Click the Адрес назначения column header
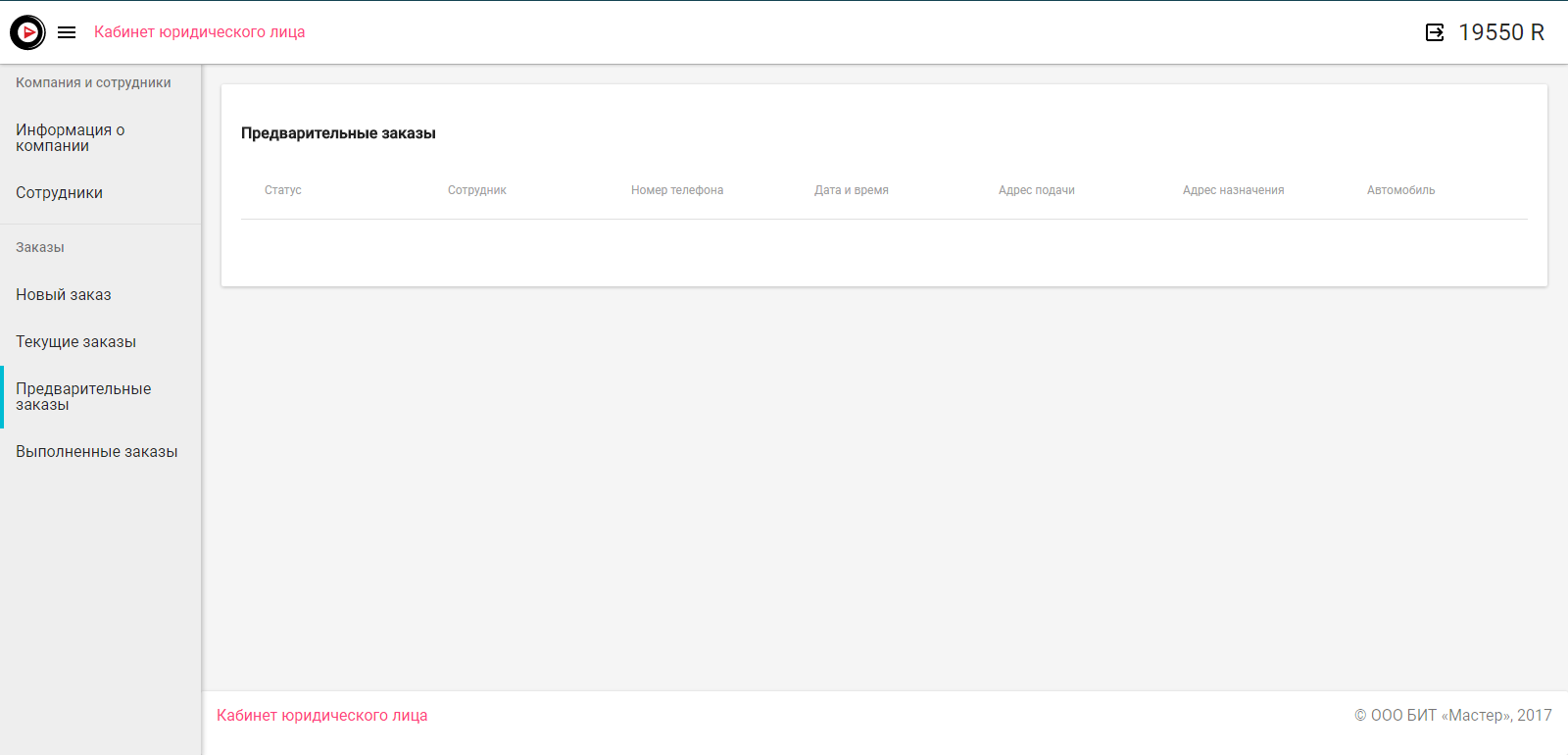This screenshot has height=755, width=1568. [1233, 190]
